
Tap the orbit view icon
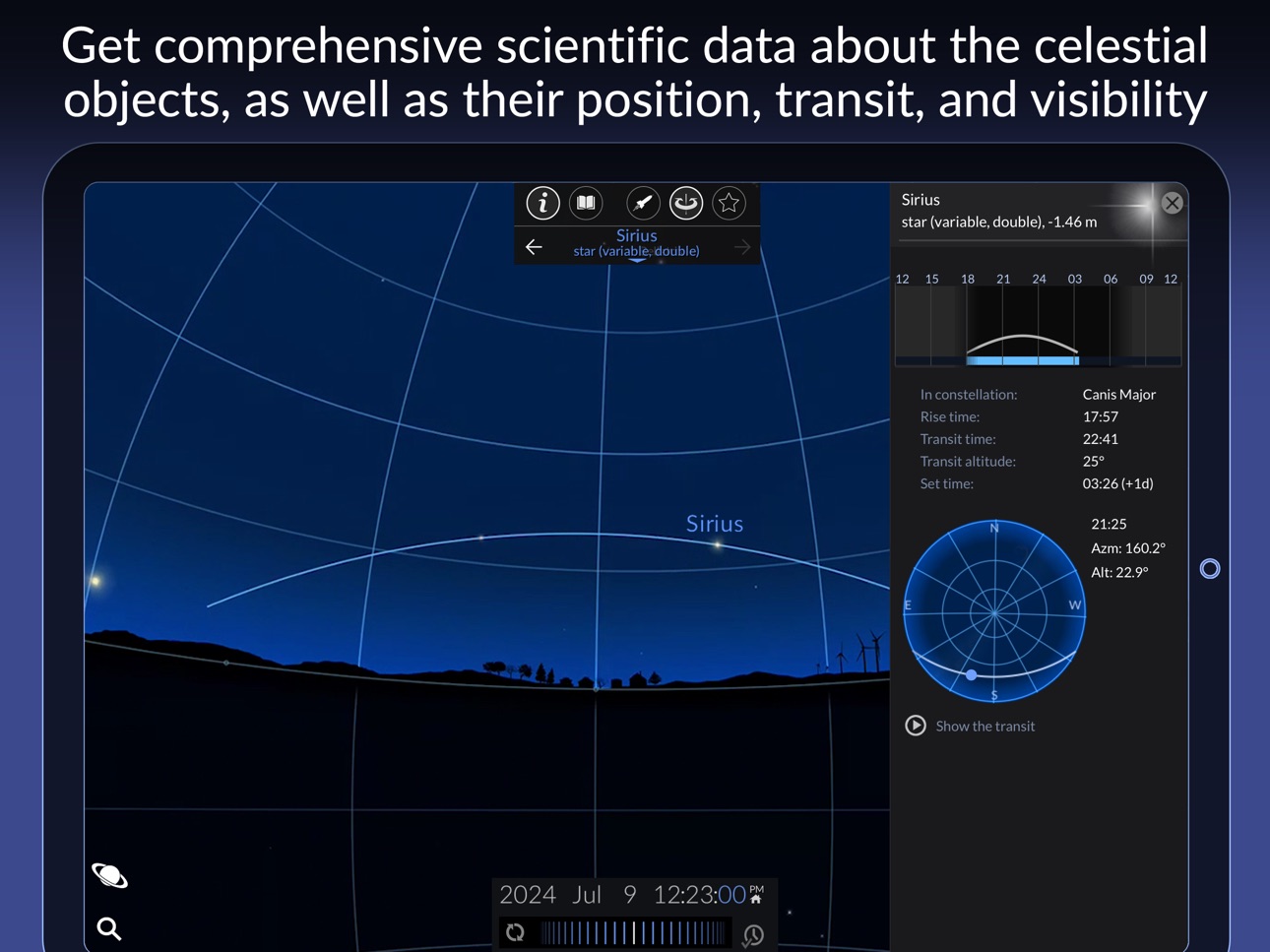pyautogui.click(x=686, y=203)
